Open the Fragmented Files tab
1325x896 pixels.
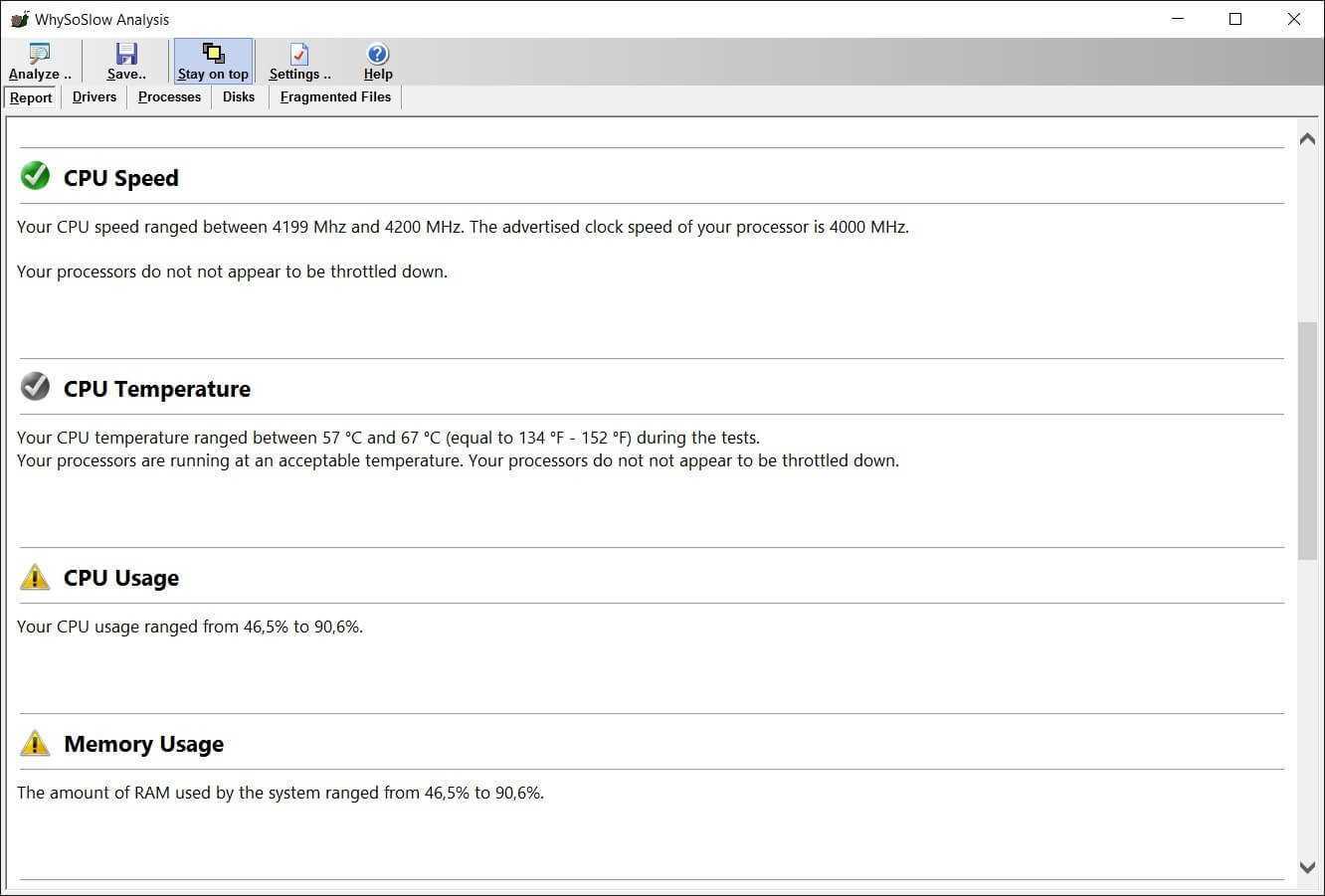coord(335,96)
